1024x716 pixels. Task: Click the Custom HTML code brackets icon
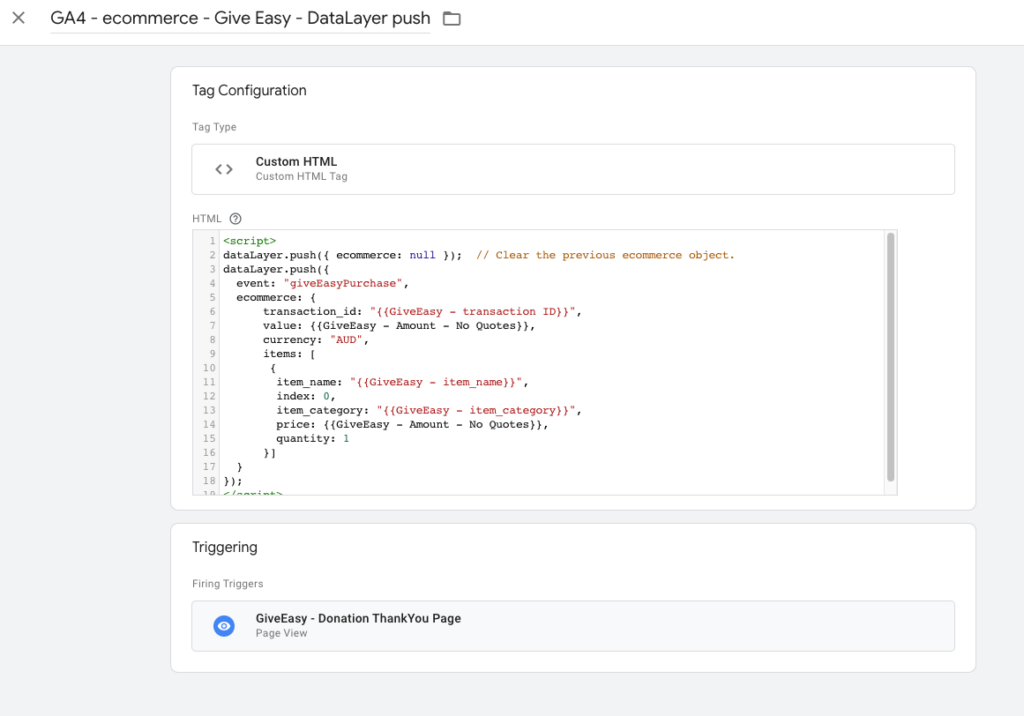point(224,168)
